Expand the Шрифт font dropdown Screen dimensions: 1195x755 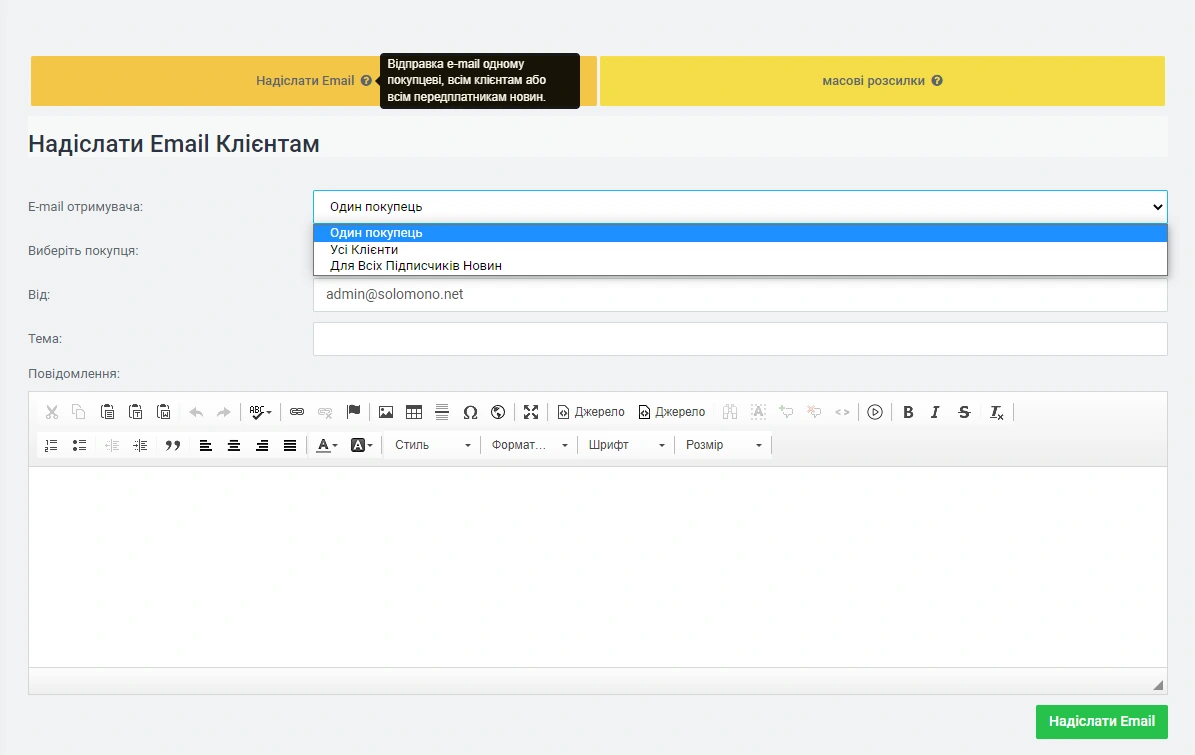click(626, 445)
